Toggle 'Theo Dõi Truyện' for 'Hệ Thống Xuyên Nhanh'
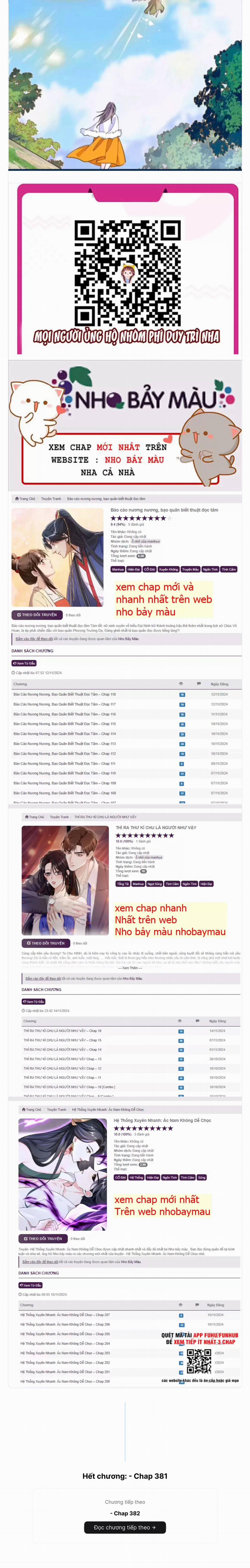 (42, 1238)
